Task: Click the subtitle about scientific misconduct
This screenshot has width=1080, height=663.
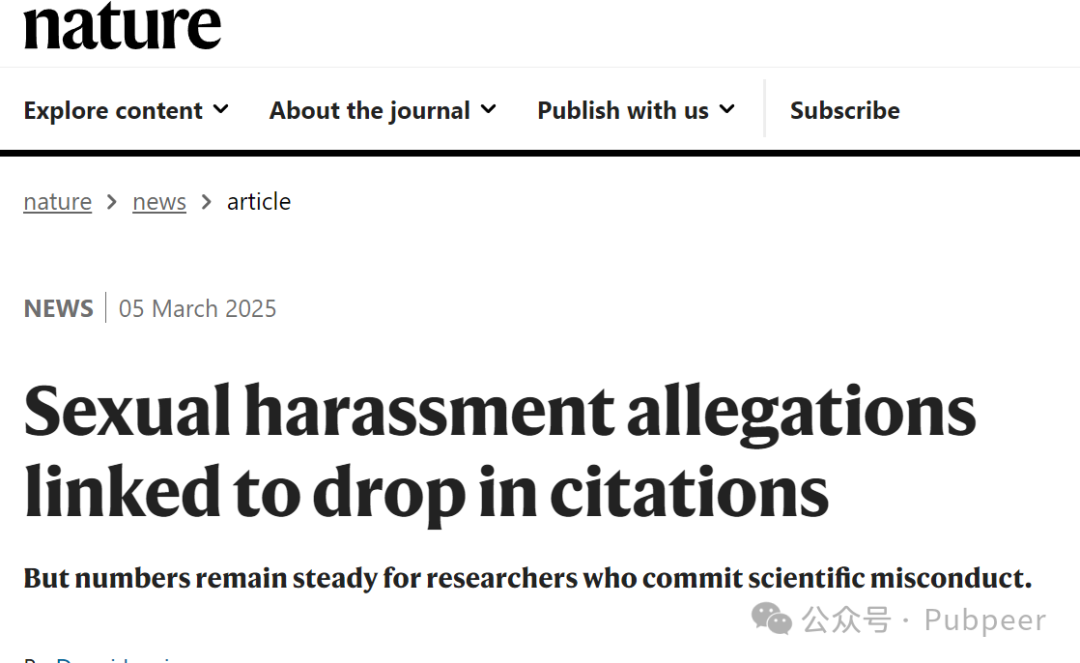Action: click(528, 578)
